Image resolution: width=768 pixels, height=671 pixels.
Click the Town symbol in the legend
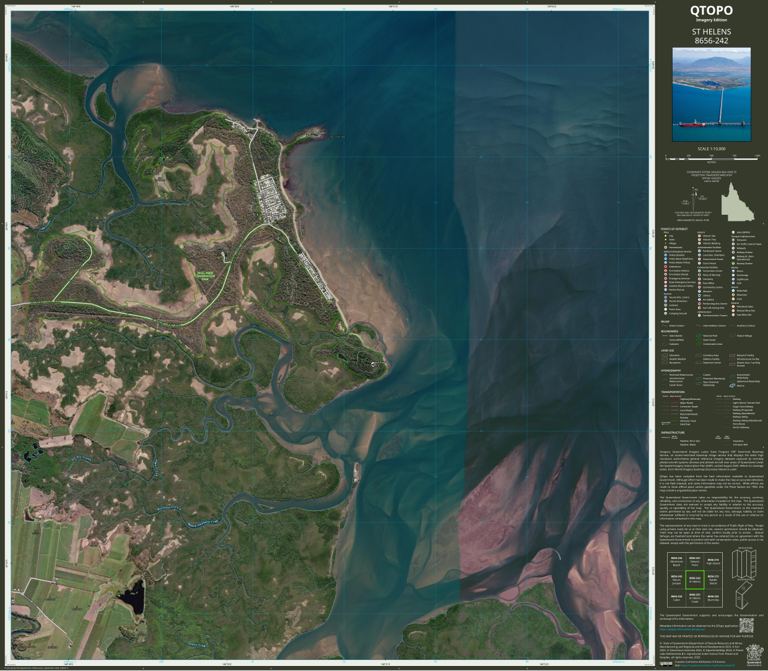tap(666, 240)
